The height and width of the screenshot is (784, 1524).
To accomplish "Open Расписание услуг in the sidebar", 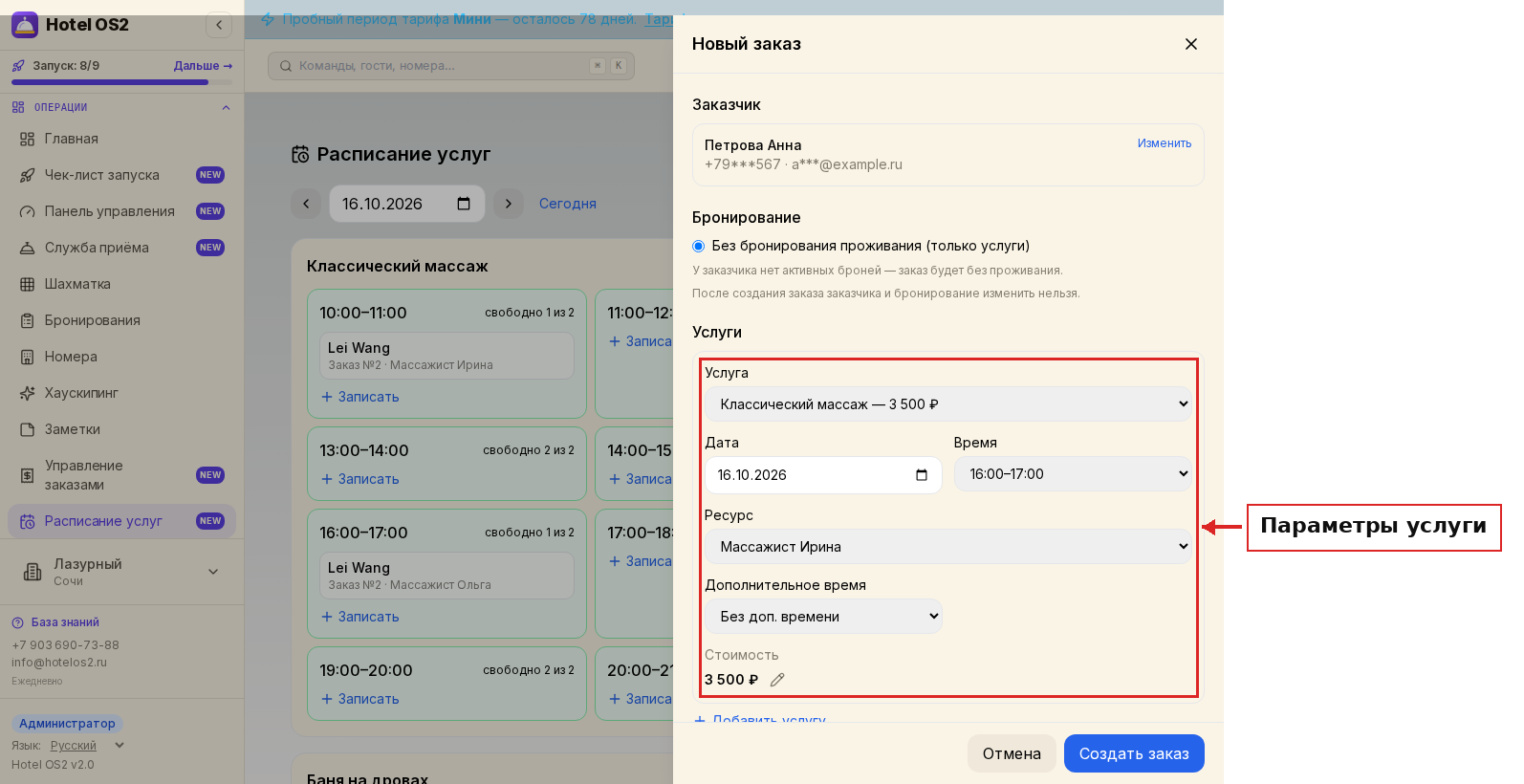I will [x=122, y=521].
